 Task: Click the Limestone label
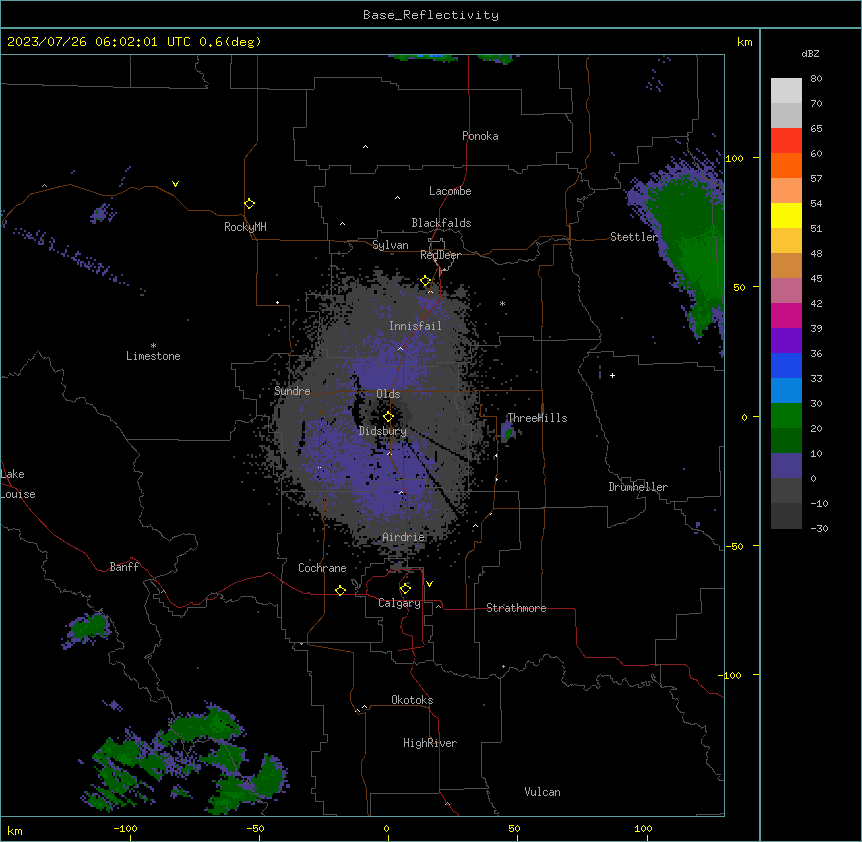click(153, 356)
